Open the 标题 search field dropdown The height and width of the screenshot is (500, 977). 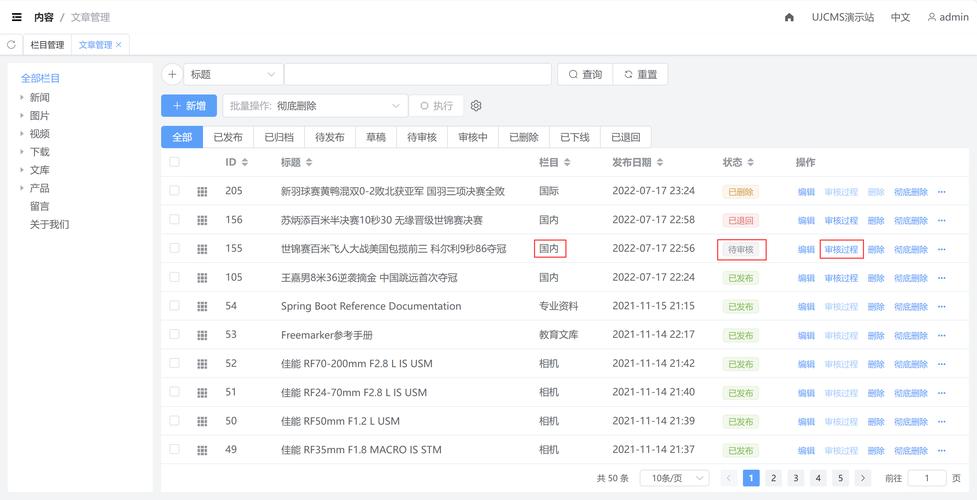point(233,75)
